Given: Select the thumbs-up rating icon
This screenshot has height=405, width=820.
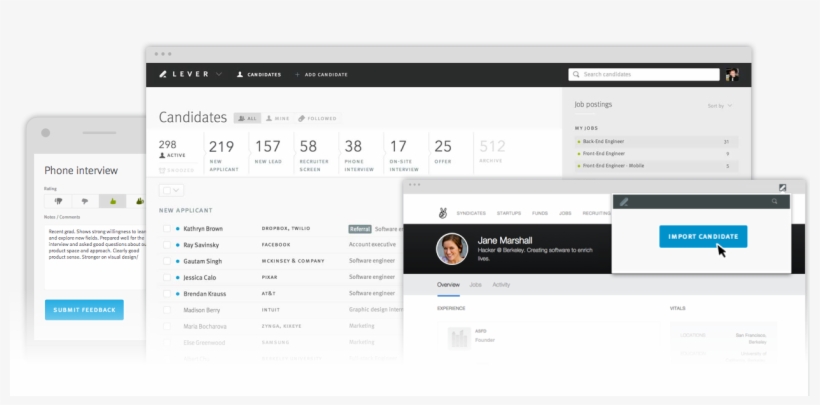Looking at the screenshot, I should tap(112, 201).
